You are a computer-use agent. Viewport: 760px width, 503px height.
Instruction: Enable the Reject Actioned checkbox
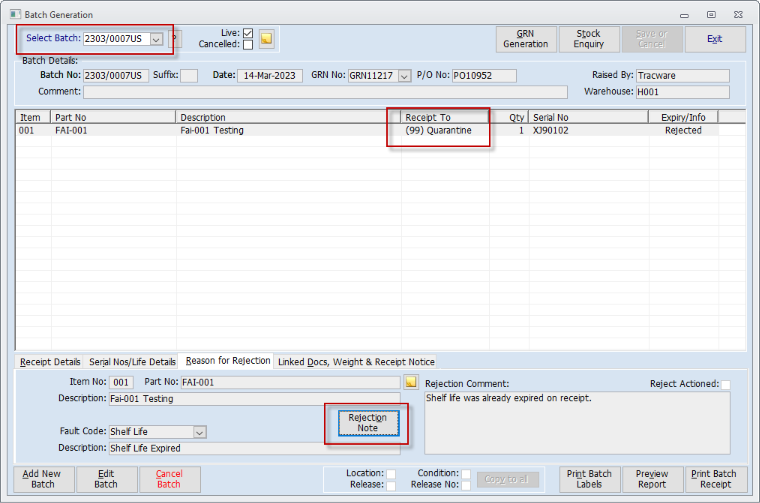pyautogui.click(x=726, y=384)
